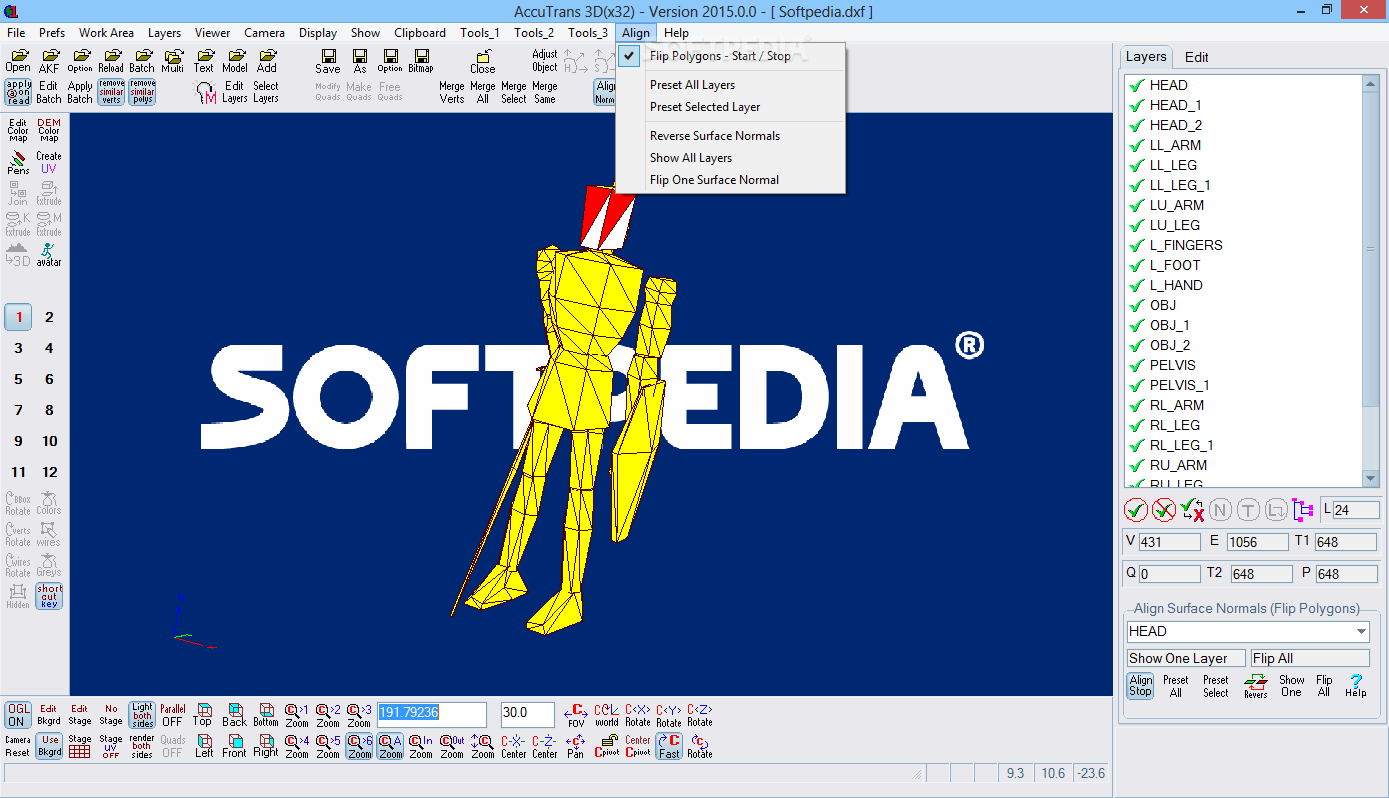Toggle the Fast rotate button

point(669,746)
